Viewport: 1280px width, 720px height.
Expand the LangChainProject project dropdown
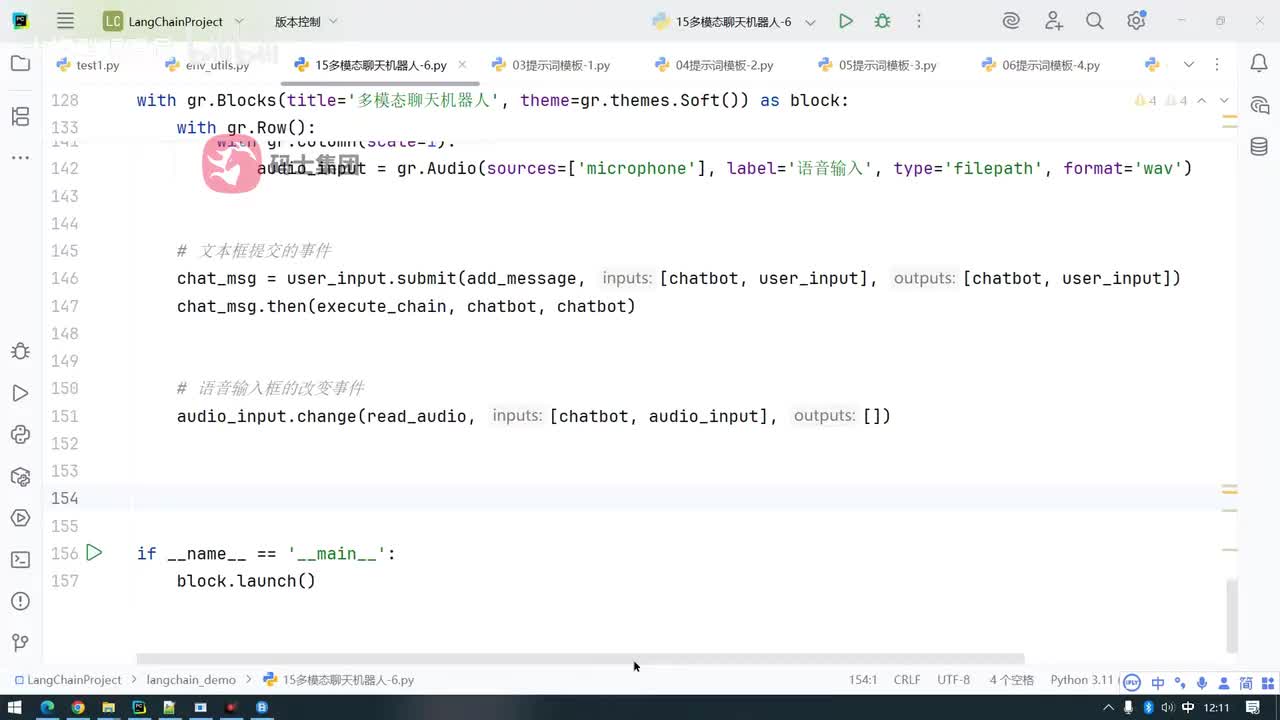[174, 21]
